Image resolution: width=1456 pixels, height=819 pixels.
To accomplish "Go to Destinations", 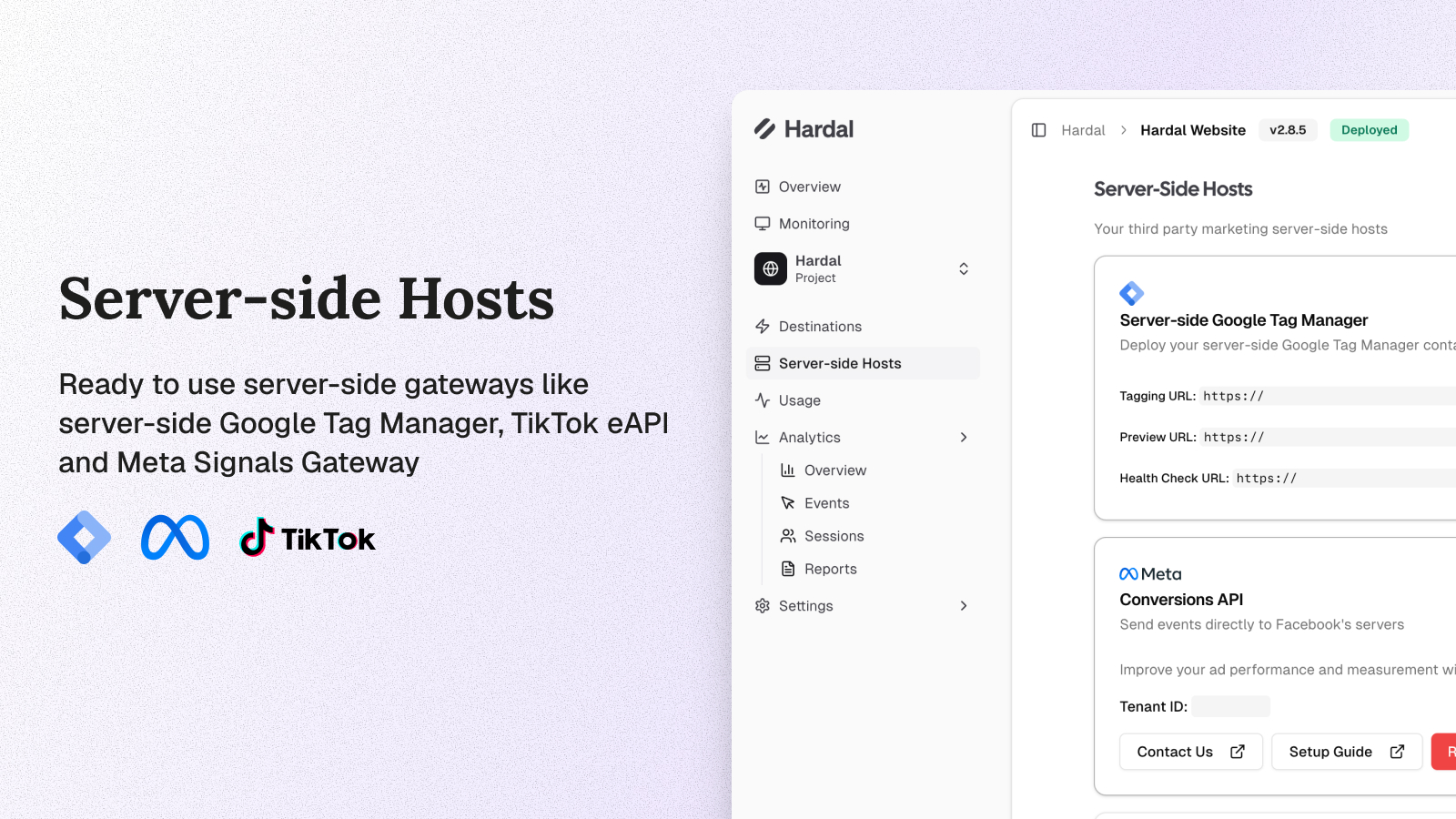I will pyautogui.click(x=864, y=327).
